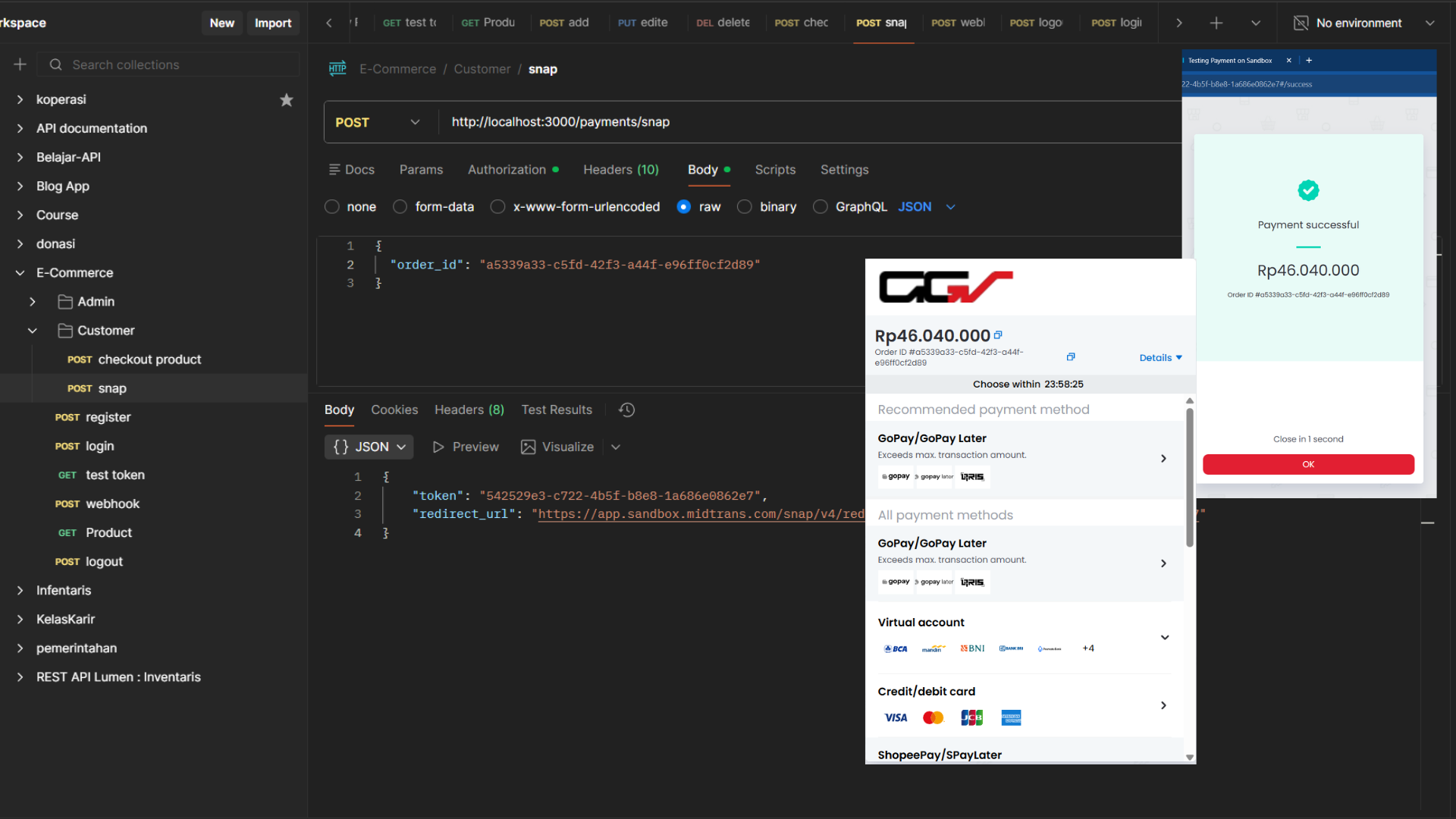Switch to the Headers (10) tab
Image resolution: width=1456 pixels, height=819 pixels.
(x=620, y=170)
